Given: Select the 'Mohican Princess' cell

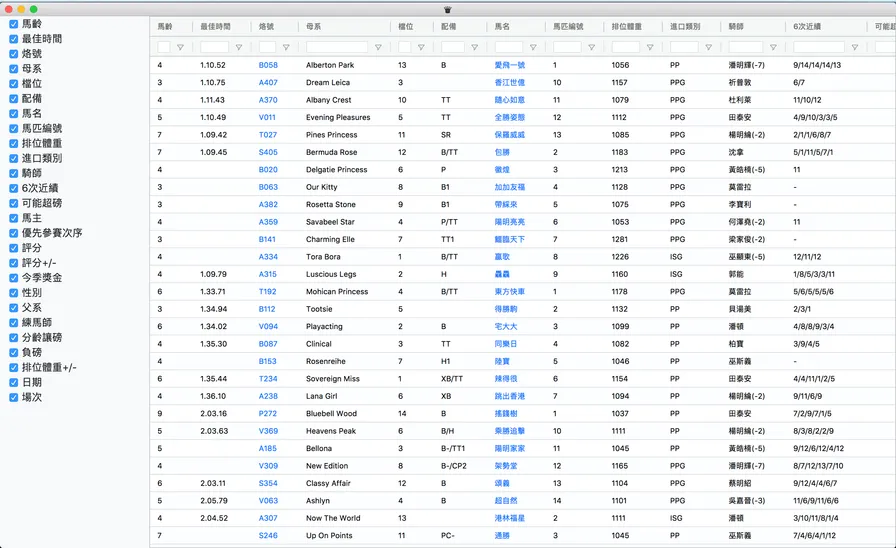Looking at the screenshot, I should point(337,291).
